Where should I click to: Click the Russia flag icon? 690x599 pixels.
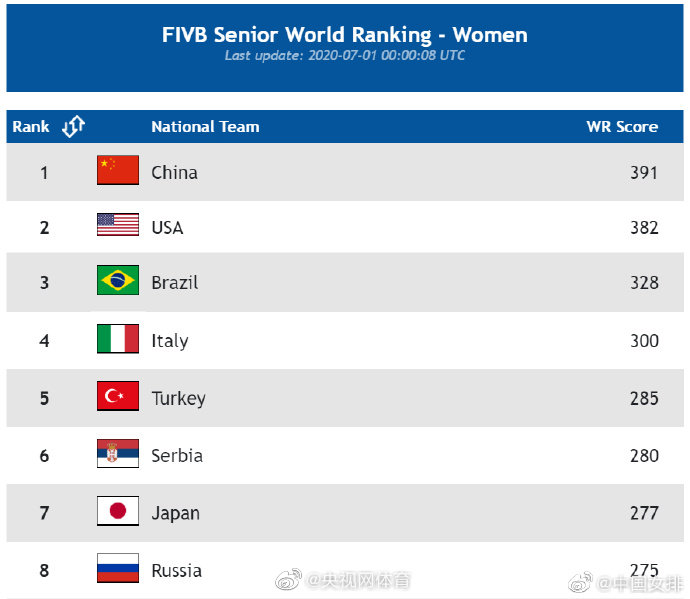pyautogui.click(x=118, y=568)
